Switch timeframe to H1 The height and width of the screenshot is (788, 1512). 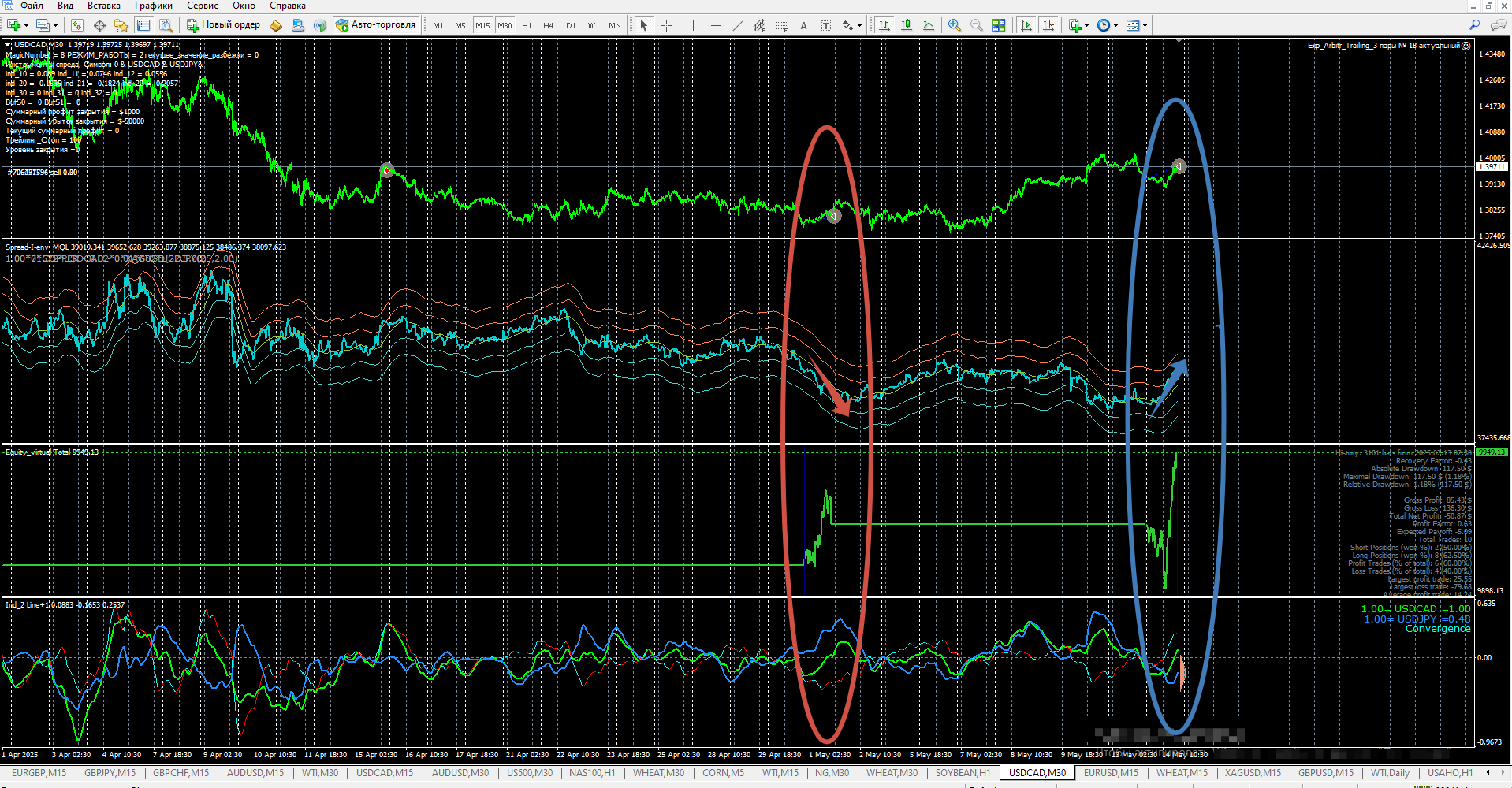tap(527, 25)
